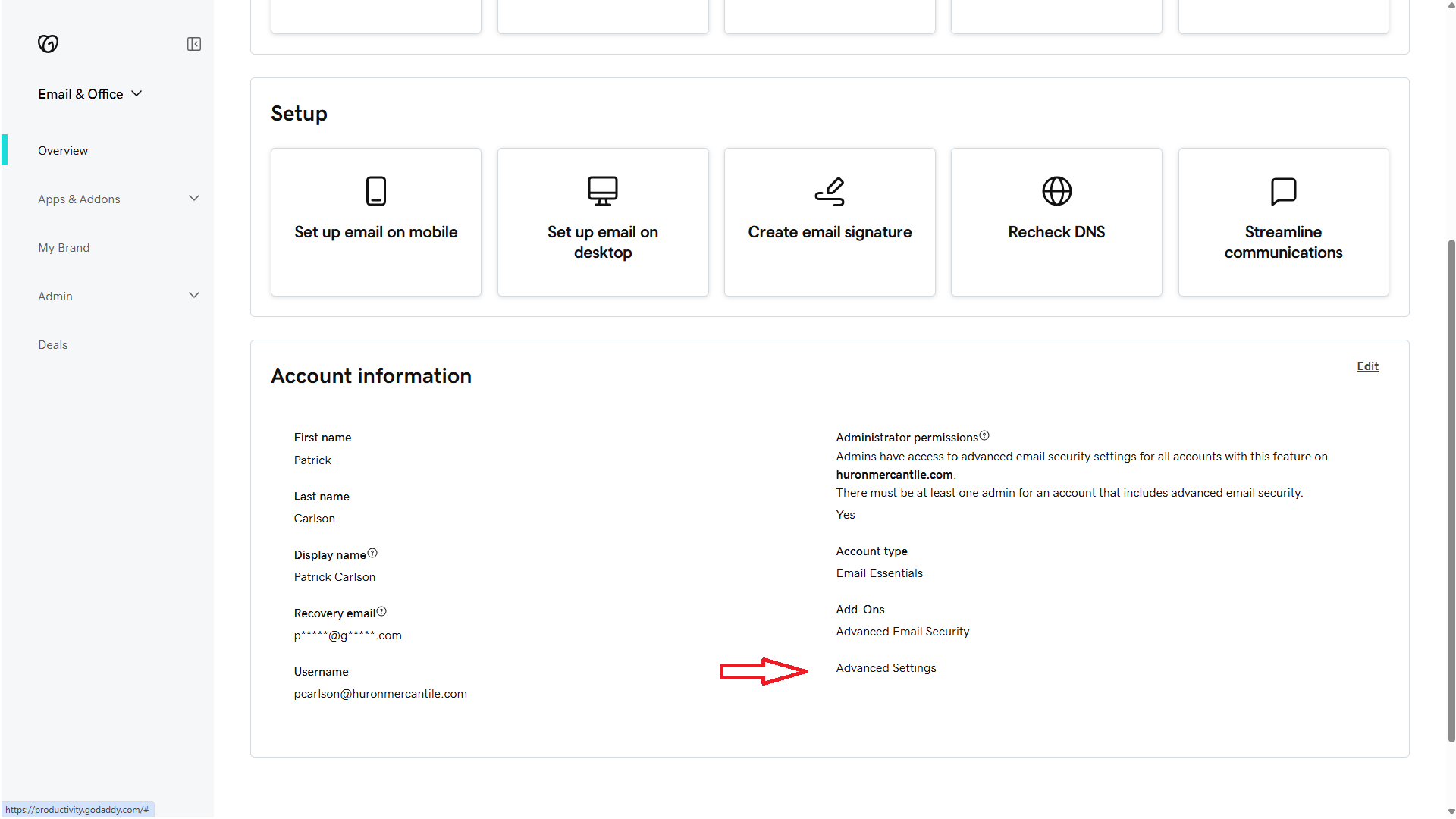Open the Recovery email info icon
Image resolution: width=1456 pixels, height=819 pixels.
click(x=381, y=612)
